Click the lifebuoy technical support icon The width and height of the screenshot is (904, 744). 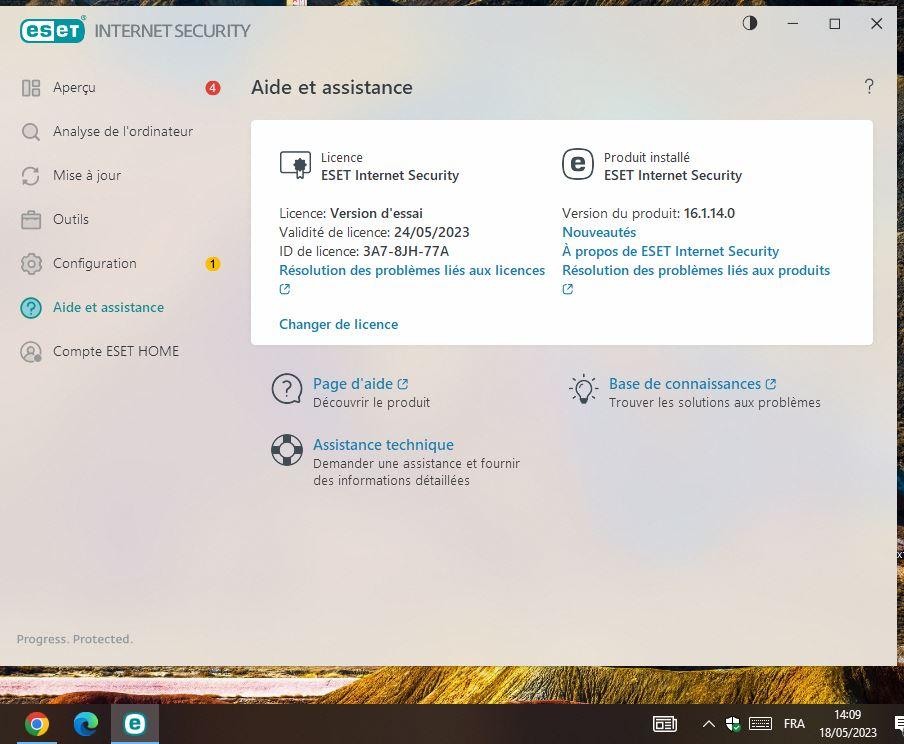287,450
